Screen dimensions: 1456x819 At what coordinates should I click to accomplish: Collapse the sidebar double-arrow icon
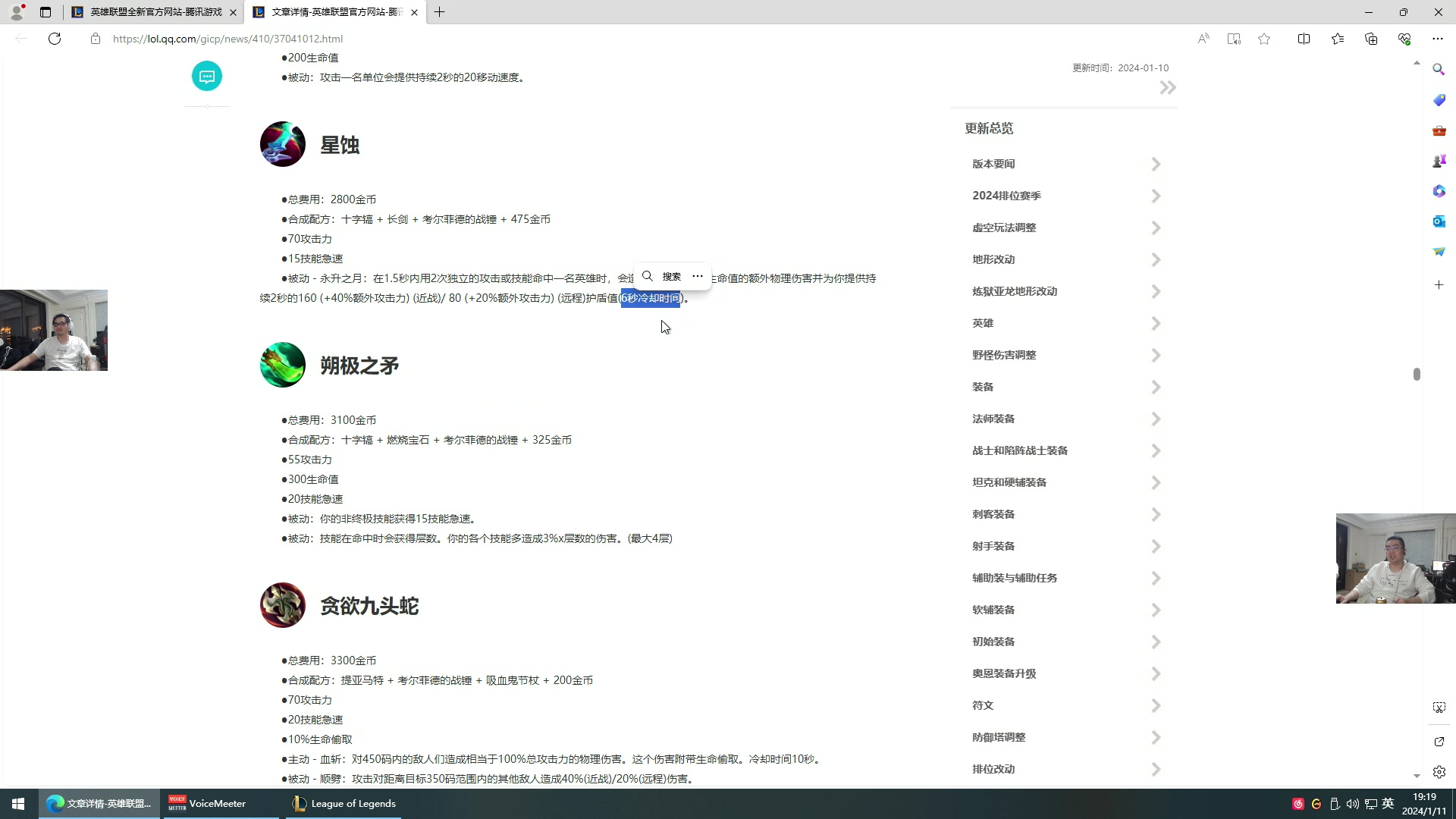point(1168,88)
